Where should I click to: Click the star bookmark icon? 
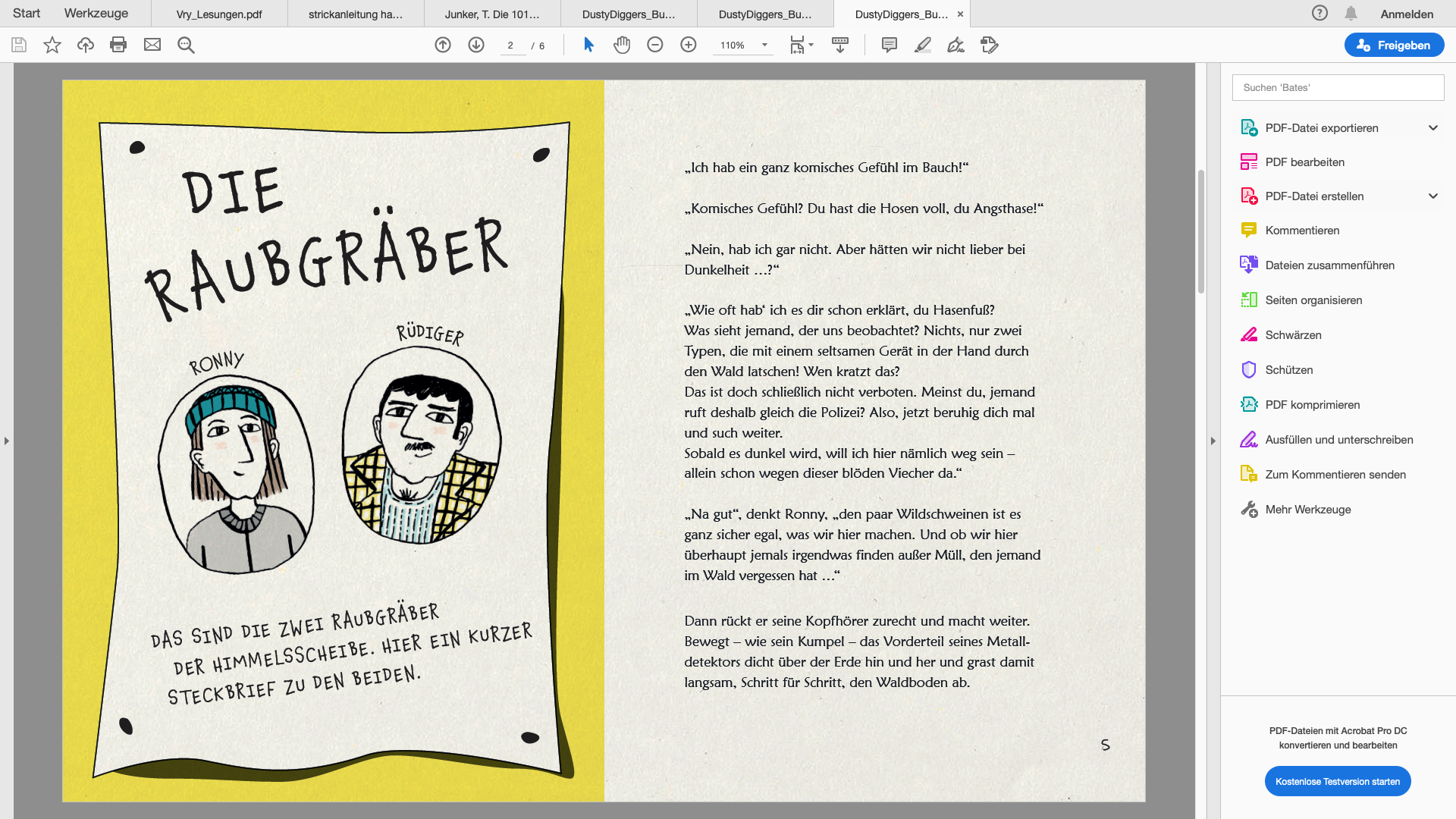(52, 45)
